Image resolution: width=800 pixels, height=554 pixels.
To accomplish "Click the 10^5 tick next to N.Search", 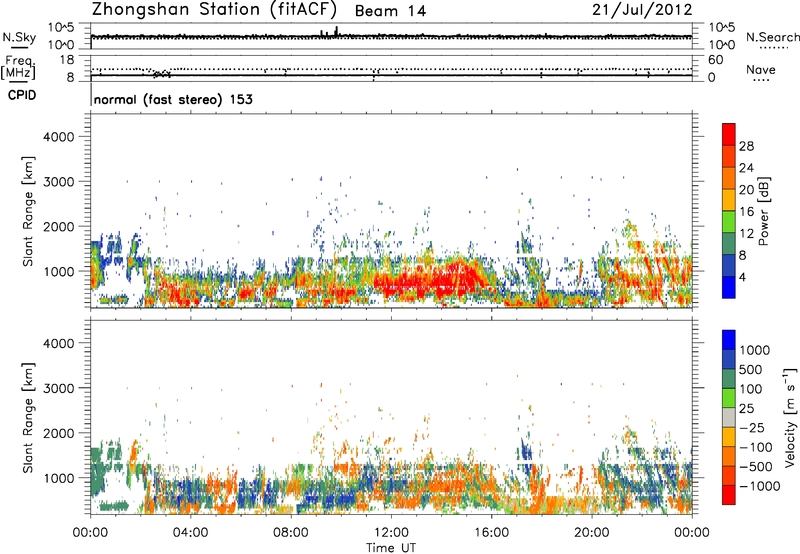I will [721, 28].
